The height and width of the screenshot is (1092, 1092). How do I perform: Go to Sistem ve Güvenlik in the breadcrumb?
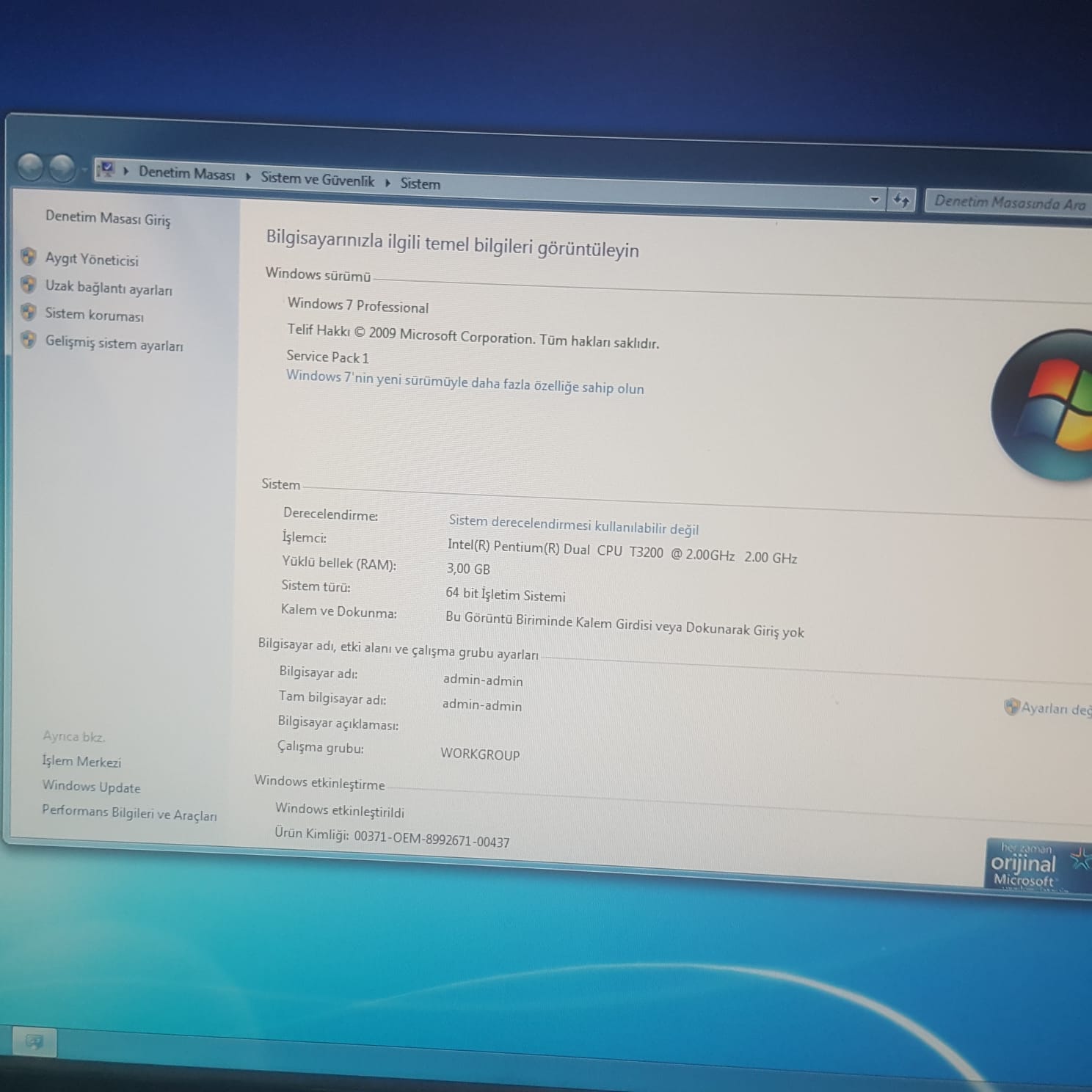click(318, 179)
